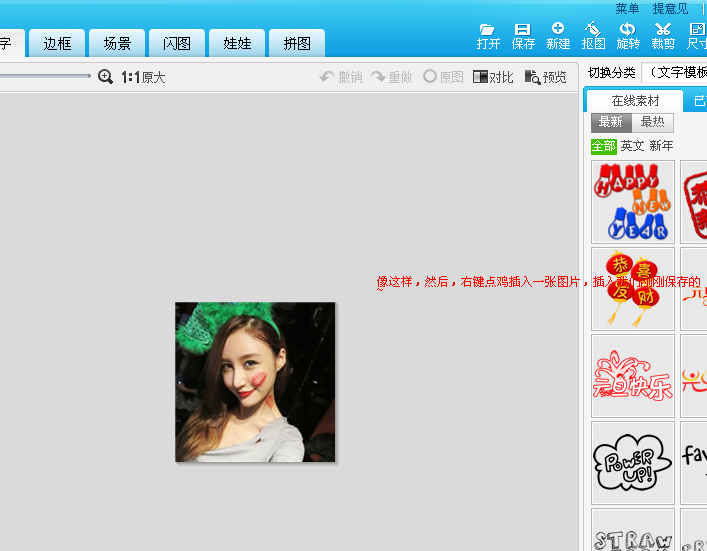Zoom in with the magnifier plus icon

pos(105,77)
